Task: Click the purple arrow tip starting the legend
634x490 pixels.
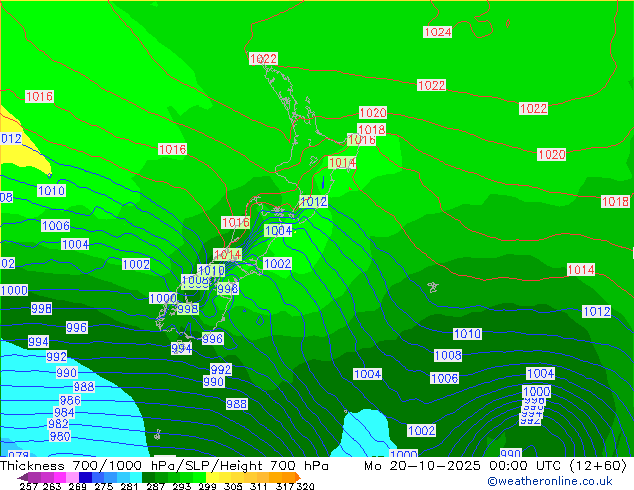Action: pyautogui.click(x=23, y=477)
